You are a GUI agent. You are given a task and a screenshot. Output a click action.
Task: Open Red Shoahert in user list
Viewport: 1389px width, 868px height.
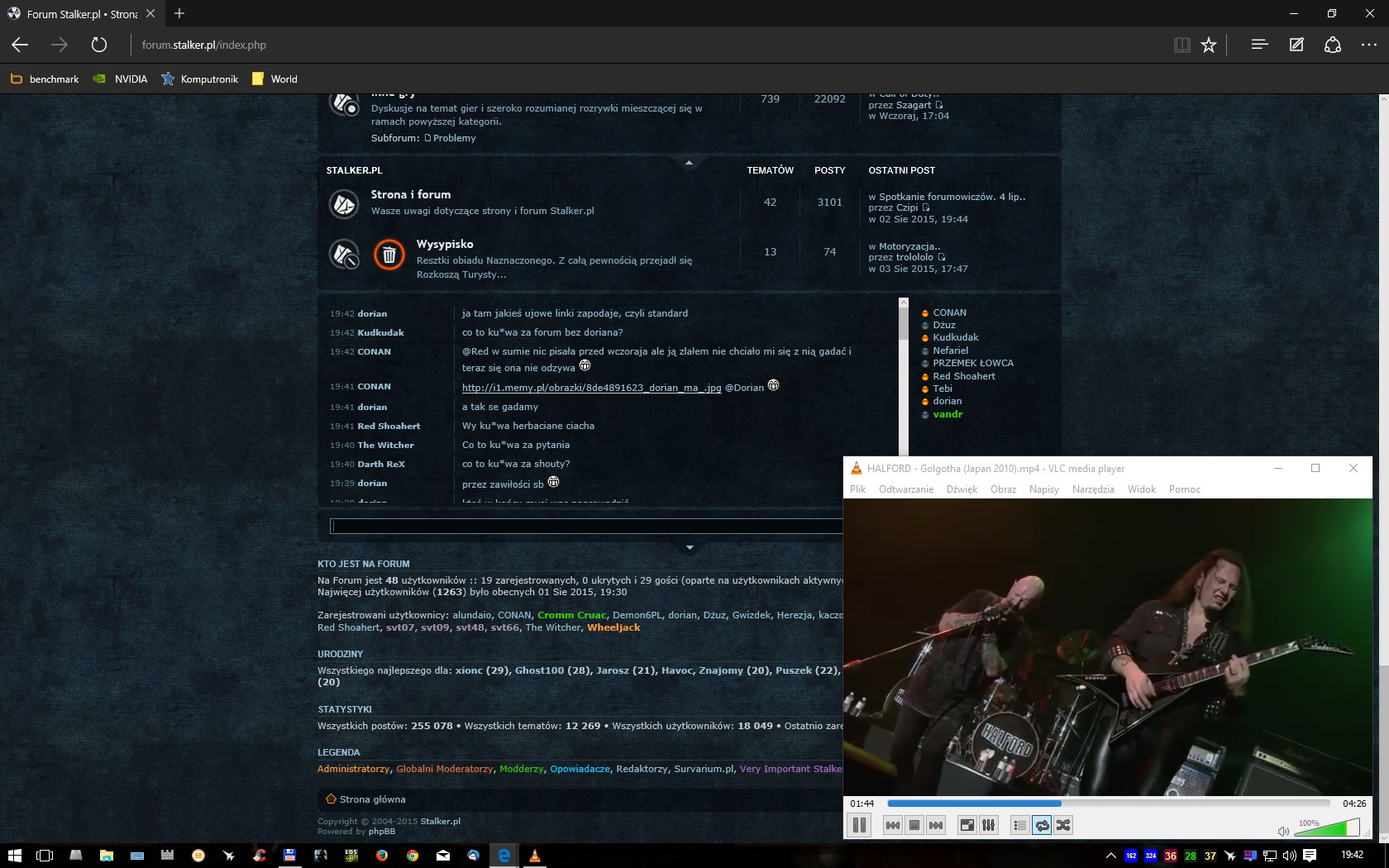pyautogui.click(x=964, y=376)
